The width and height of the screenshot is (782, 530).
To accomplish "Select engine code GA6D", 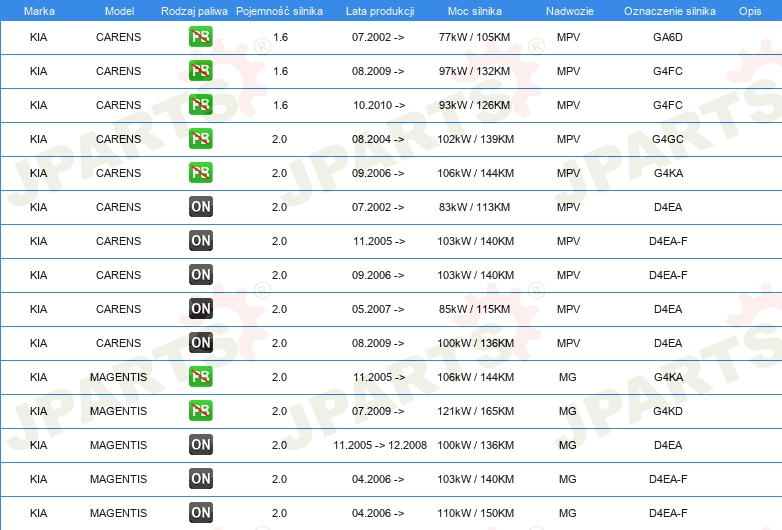I will coord(668,37).
